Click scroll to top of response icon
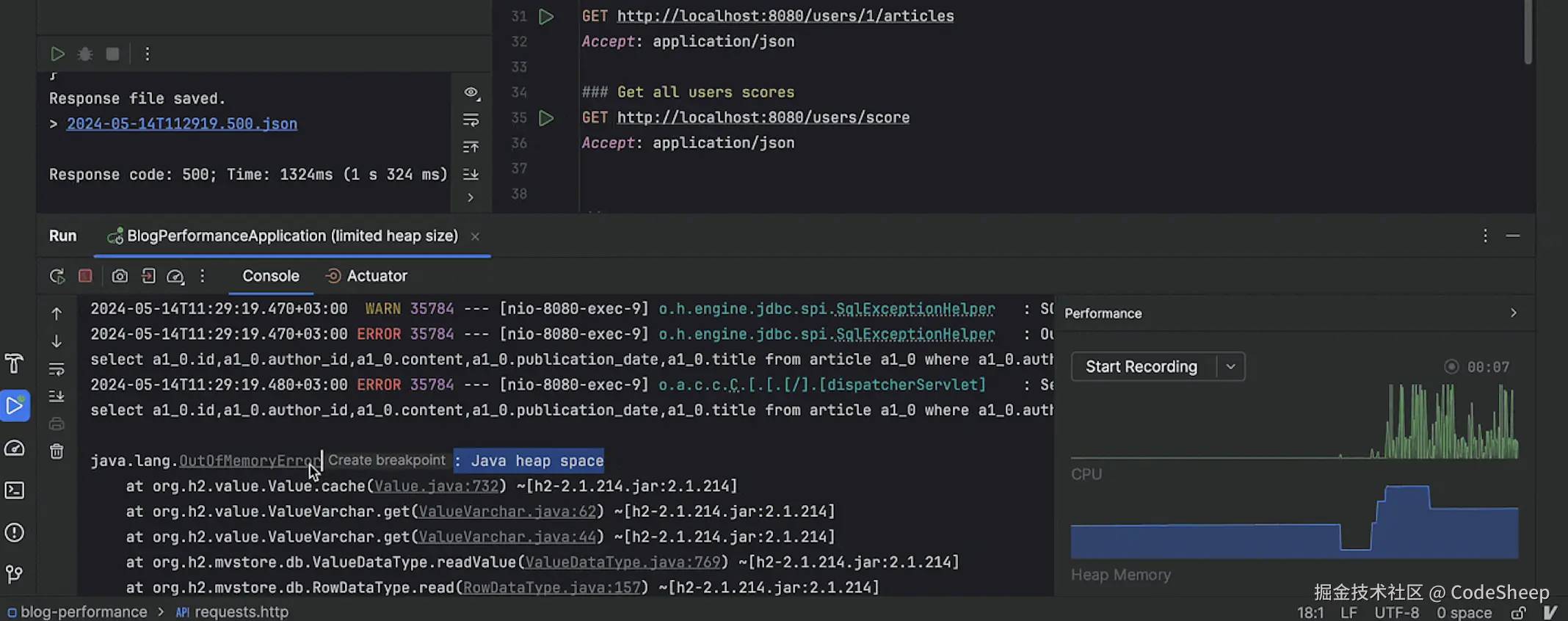The width and height of the screenshot is (1568, 621). pos(471,147)
